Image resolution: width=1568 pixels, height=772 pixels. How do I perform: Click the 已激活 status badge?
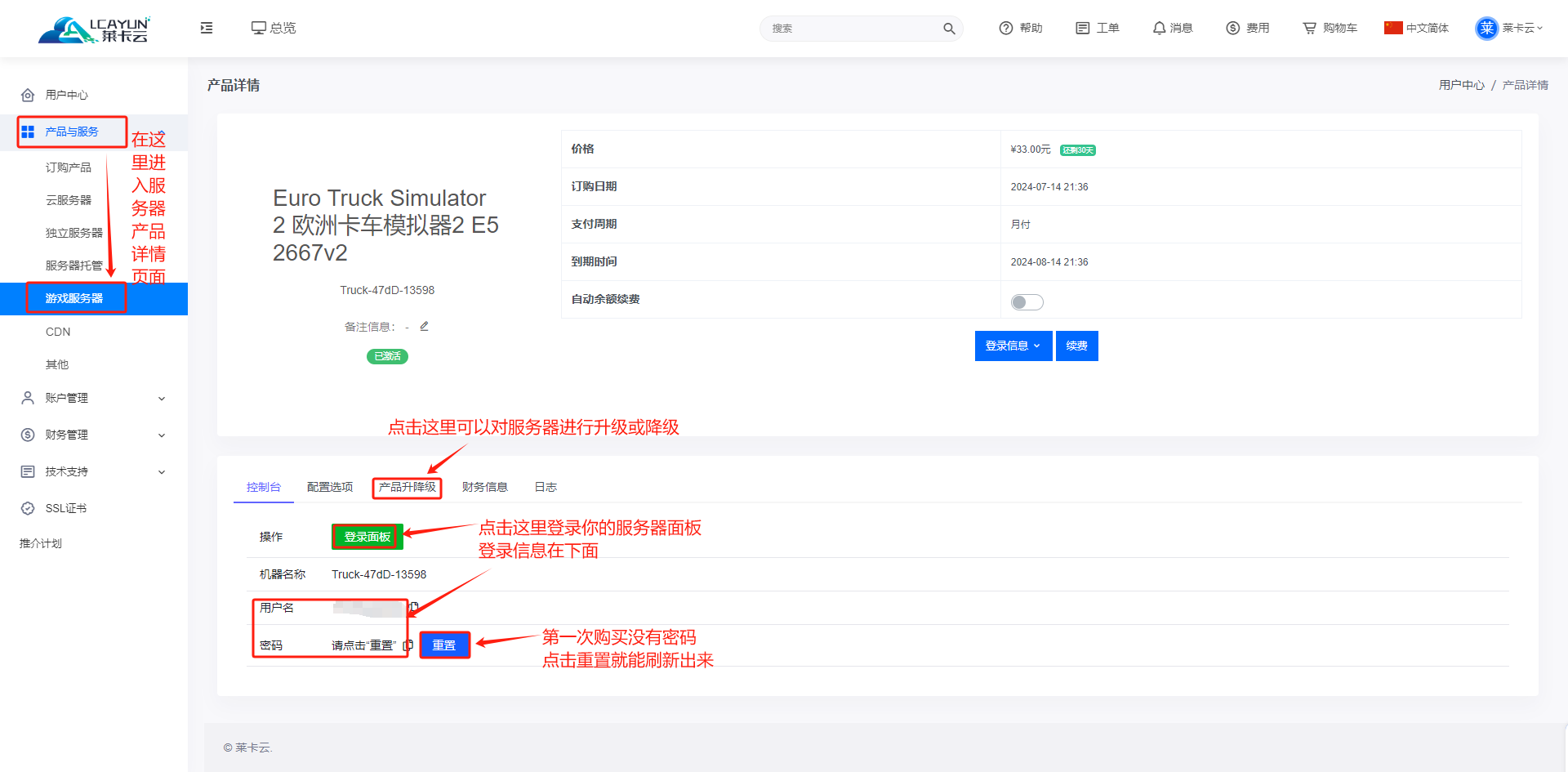pos(387,356)
